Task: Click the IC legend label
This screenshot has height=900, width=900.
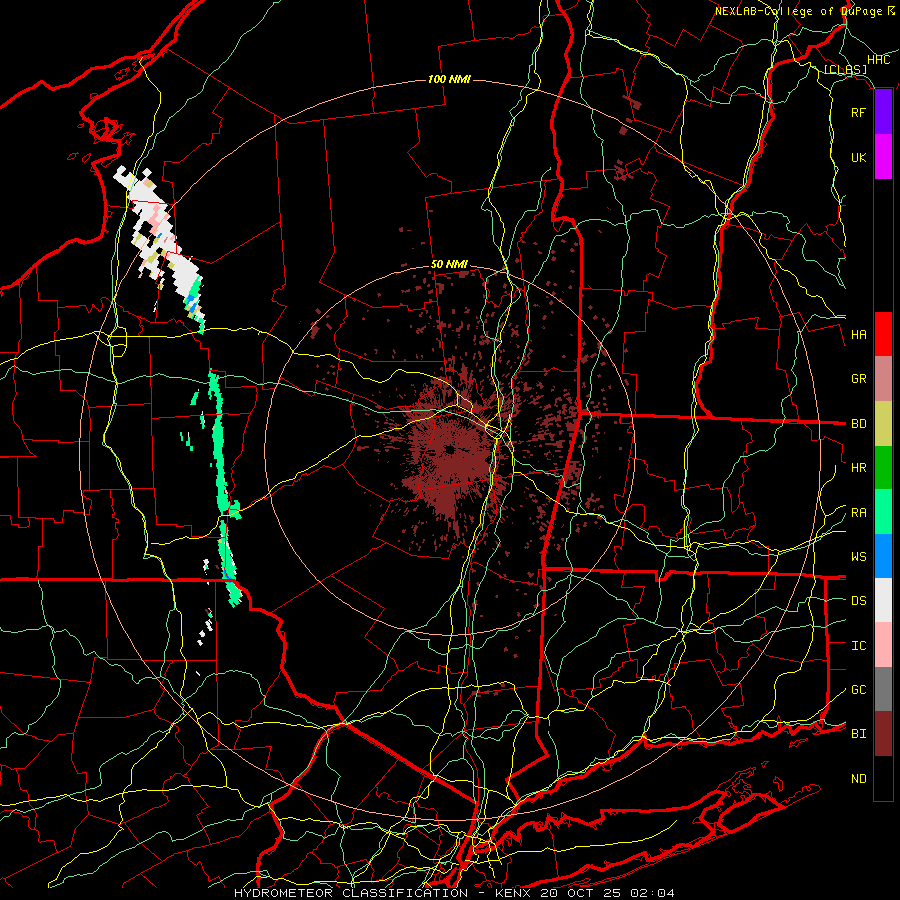Action: 858,646
